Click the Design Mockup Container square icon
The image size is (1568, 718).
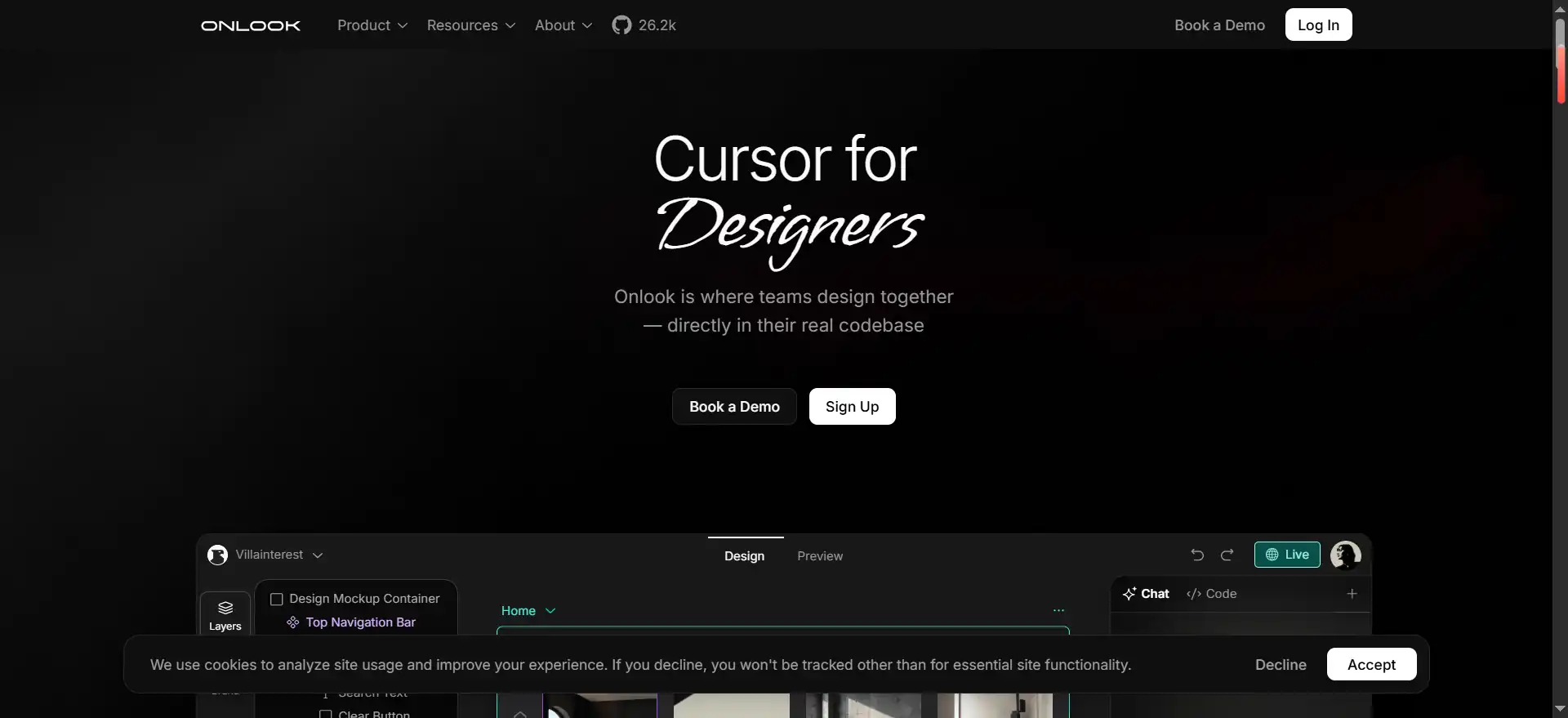tap(277, 599)
